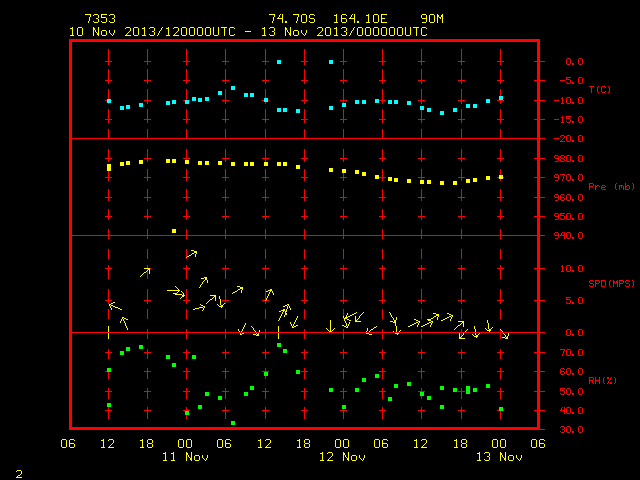This screenshot has width=640, height=480.
Task: Click the SPD(MPS) wind speed axis label
Action: (x=611, y=283)
